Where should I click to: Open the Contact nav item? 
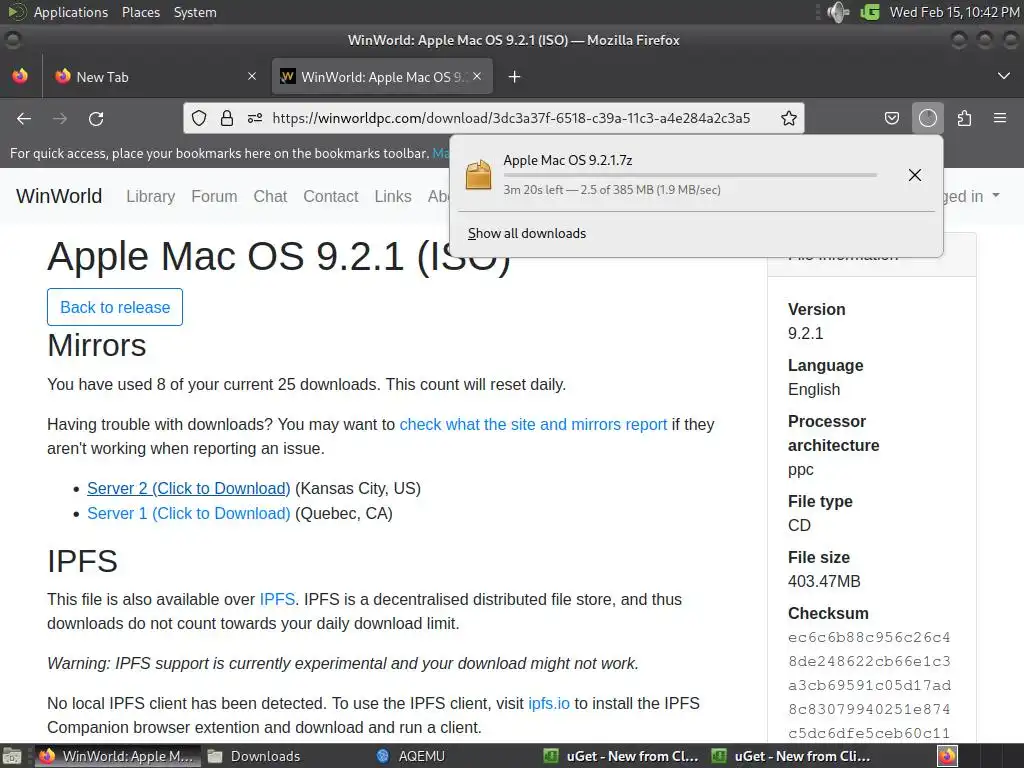[330, 197]
